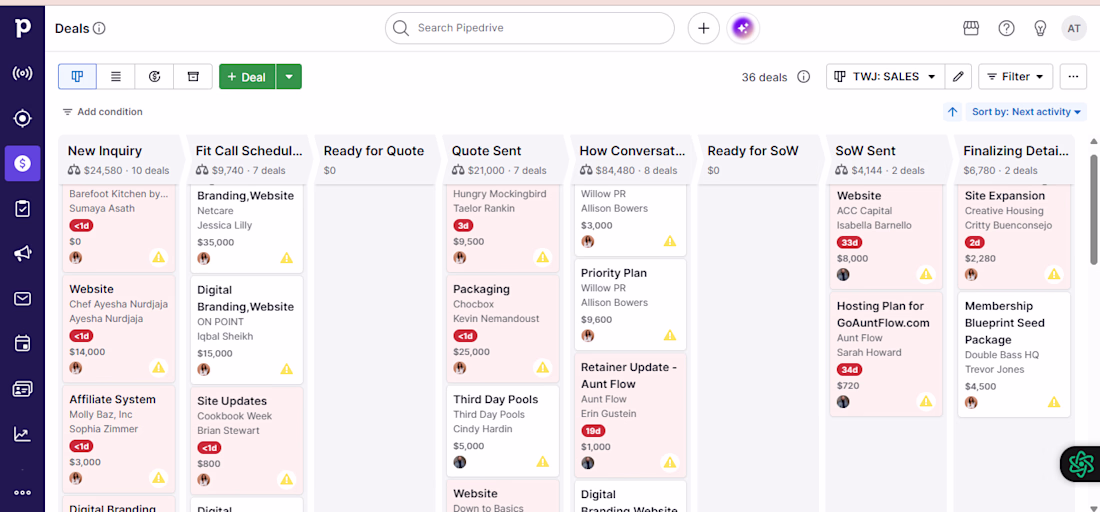Open the Third Day Pools deal title

[495, 399]
